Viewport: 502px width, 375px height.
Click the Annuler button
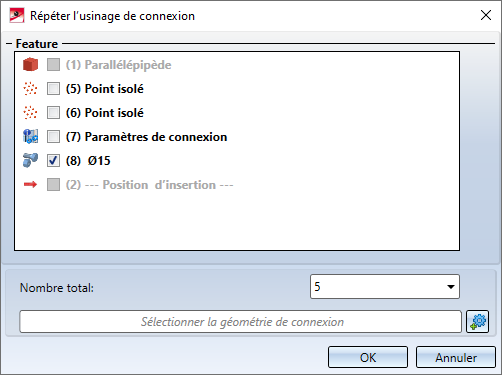tap(456, 357)
